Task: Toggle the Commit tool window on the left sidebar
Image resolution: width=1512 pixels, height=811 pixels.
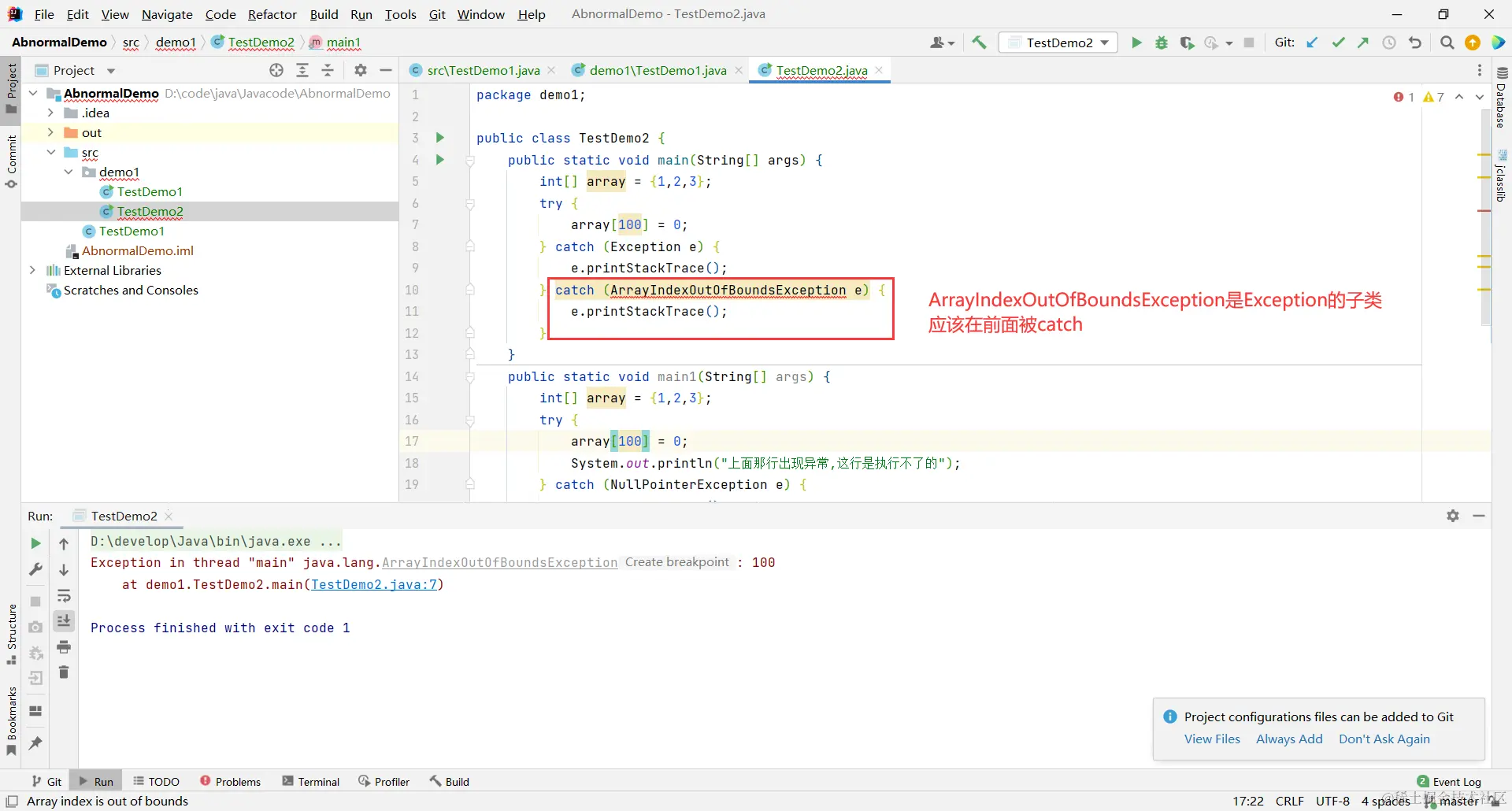Action: [x=11, y=161]
